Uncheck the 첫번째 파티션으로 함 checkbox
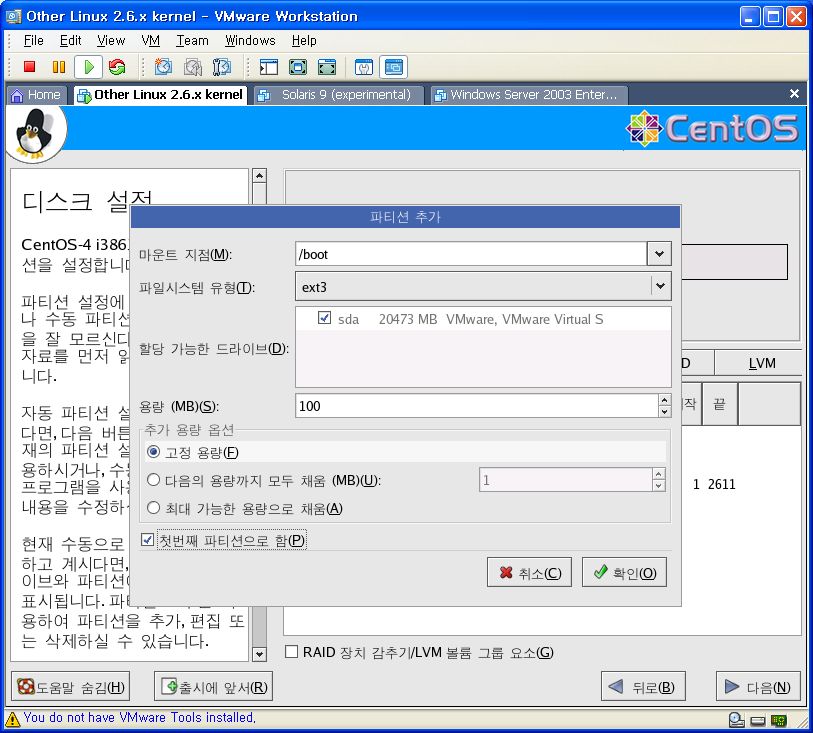Image resolution: width=813 pixels, height=733 pixels. pyautogui.click(x=148, y=540)
